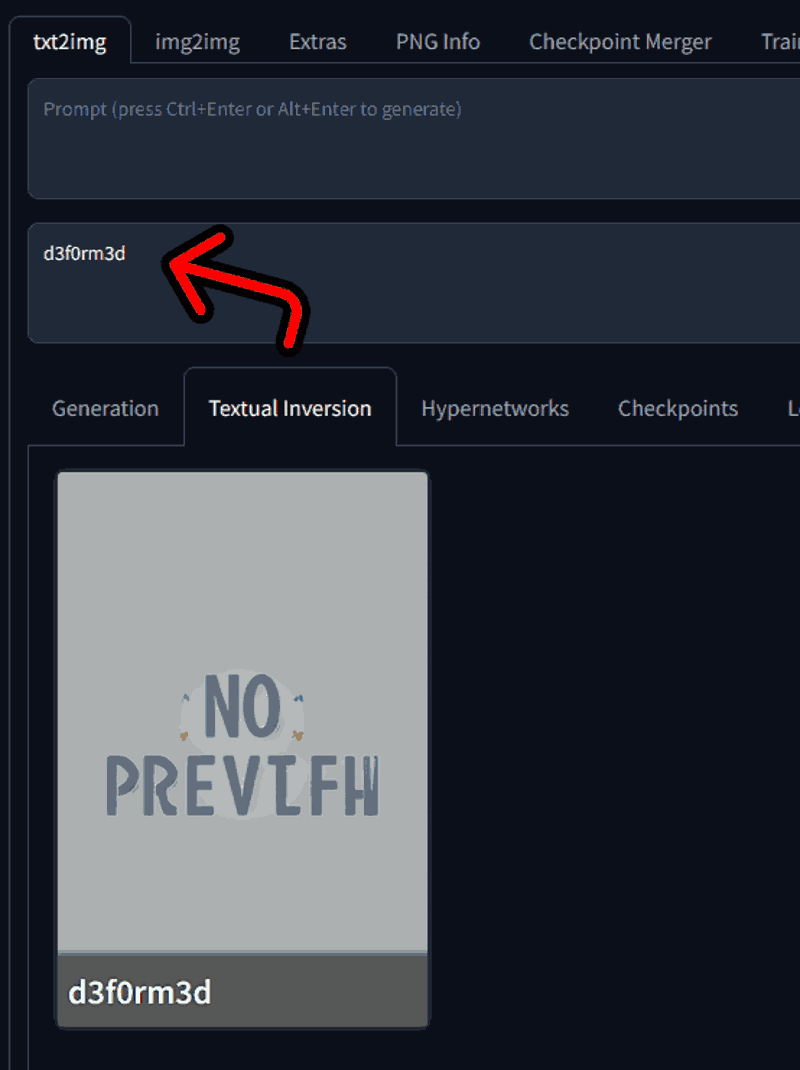Switch to the Generation sub-tab
Viewport: 800px width, 1070px height.
(105, 408)
